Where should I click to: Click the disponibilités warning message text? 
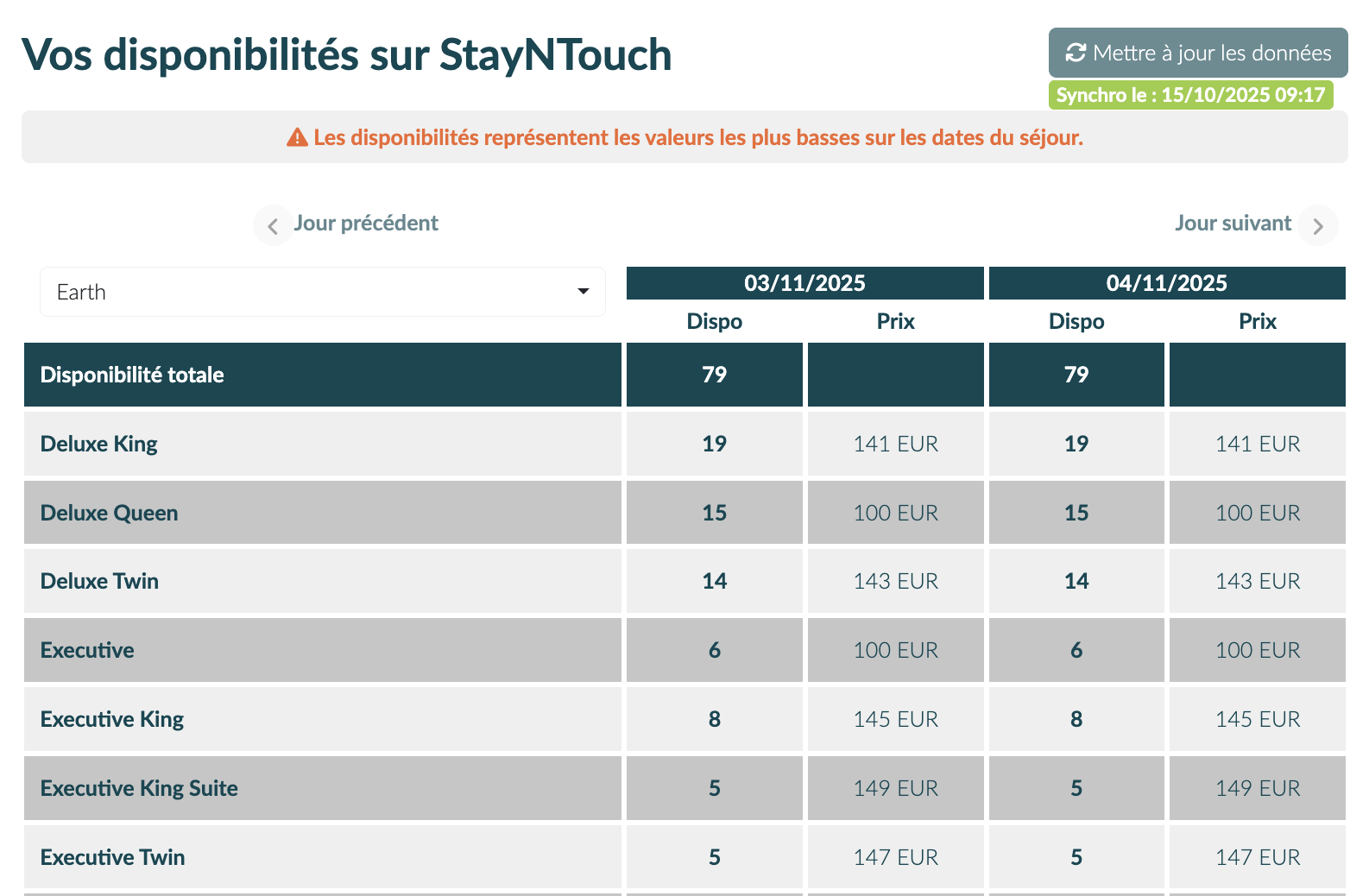pos(697,137)
